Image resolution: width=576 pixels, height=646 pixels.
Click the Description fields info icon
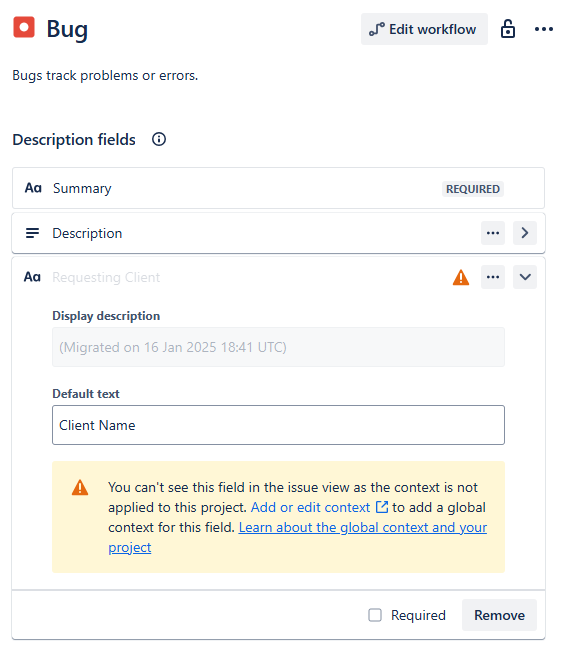pyautogui.click(x=159, y=139)
